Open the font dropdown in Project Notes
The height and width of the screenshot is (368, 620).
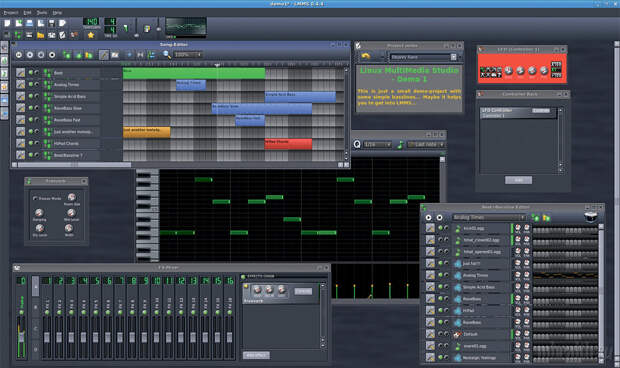point(423,57)
